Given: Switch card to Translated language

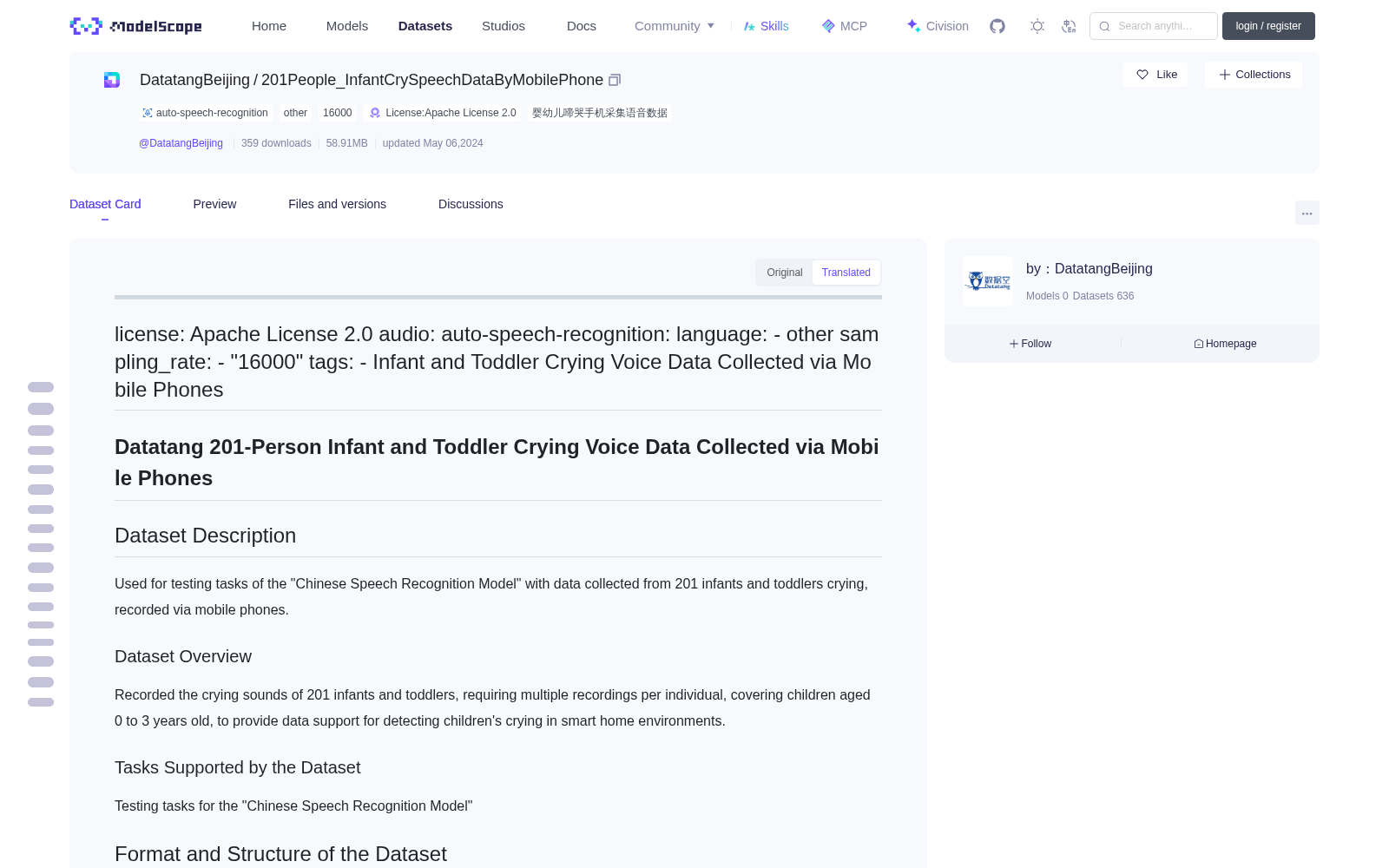Looking at the screenshot, I should click(846, 273).
